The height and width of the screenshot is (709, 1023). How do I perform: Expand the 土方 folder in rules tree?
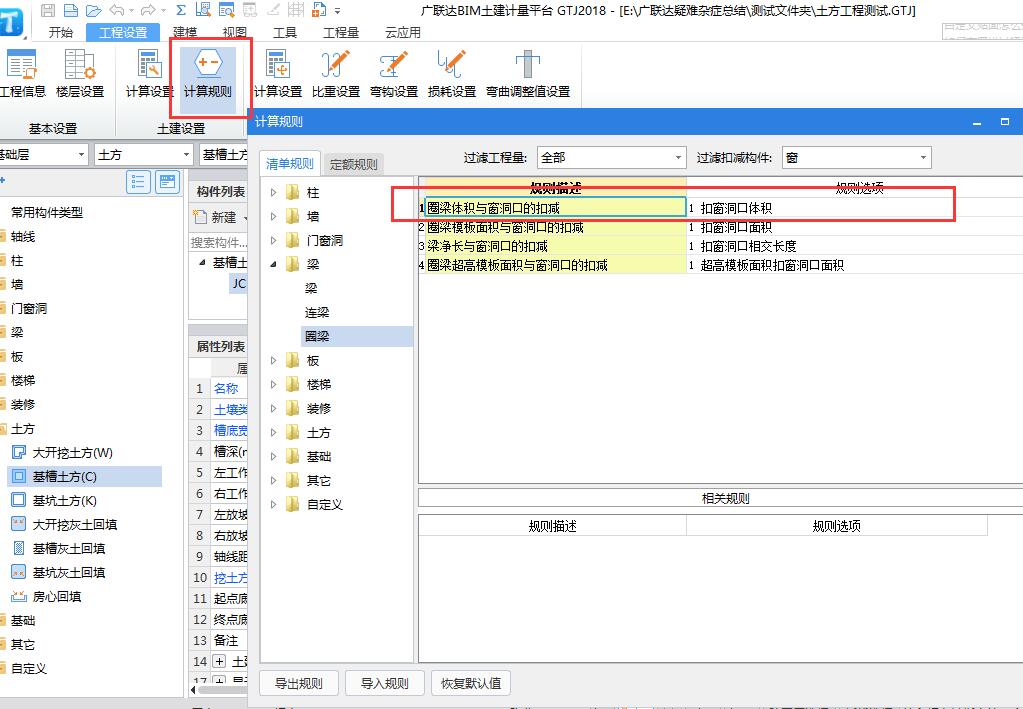273,432
